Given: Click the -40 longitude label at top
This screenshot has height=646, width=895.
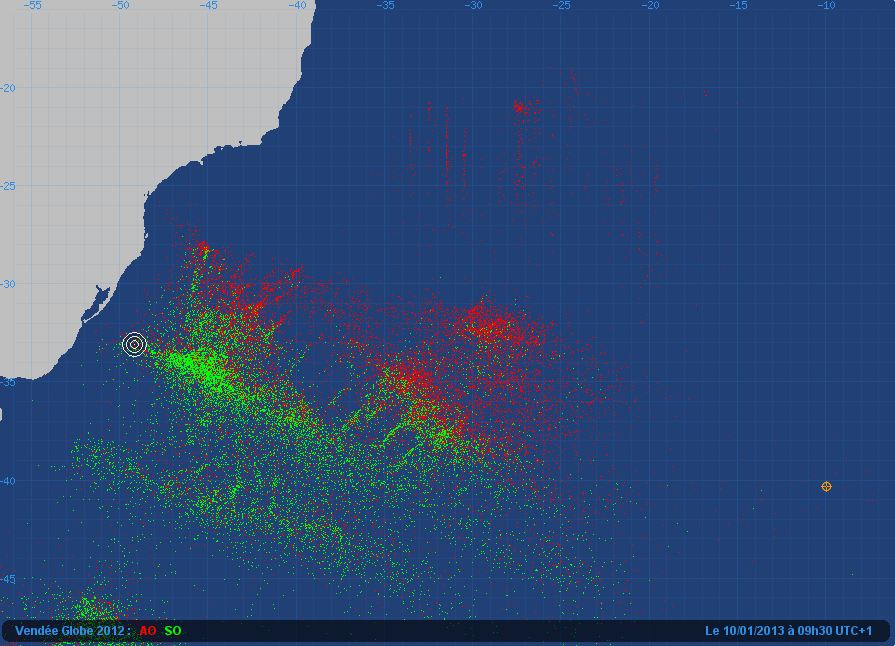Looking at the screenshot, I should pyautogui.click(x=297, y=6).
